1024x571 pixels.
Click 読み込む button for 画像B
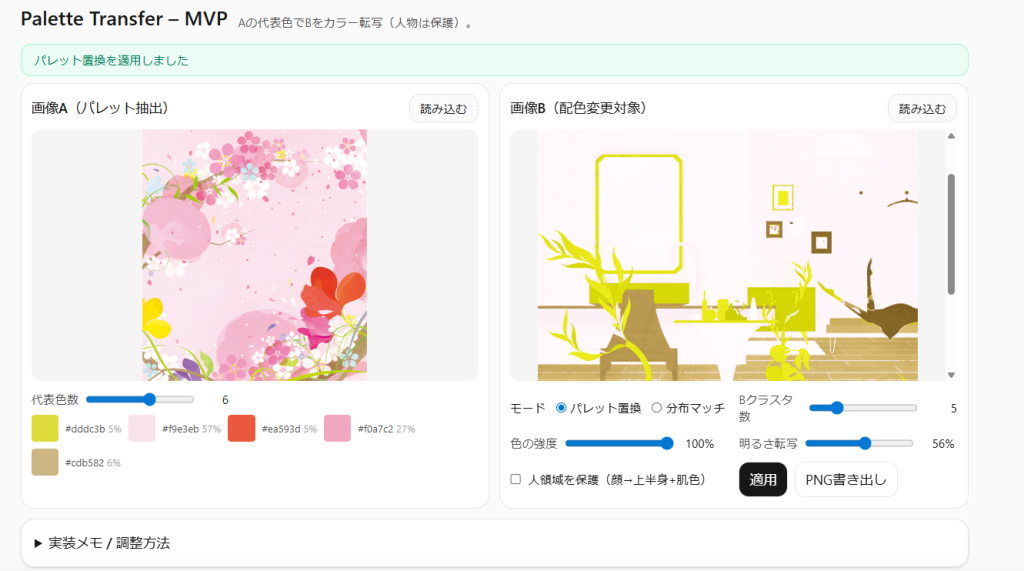pyautogui.click(x=921, y=108)
